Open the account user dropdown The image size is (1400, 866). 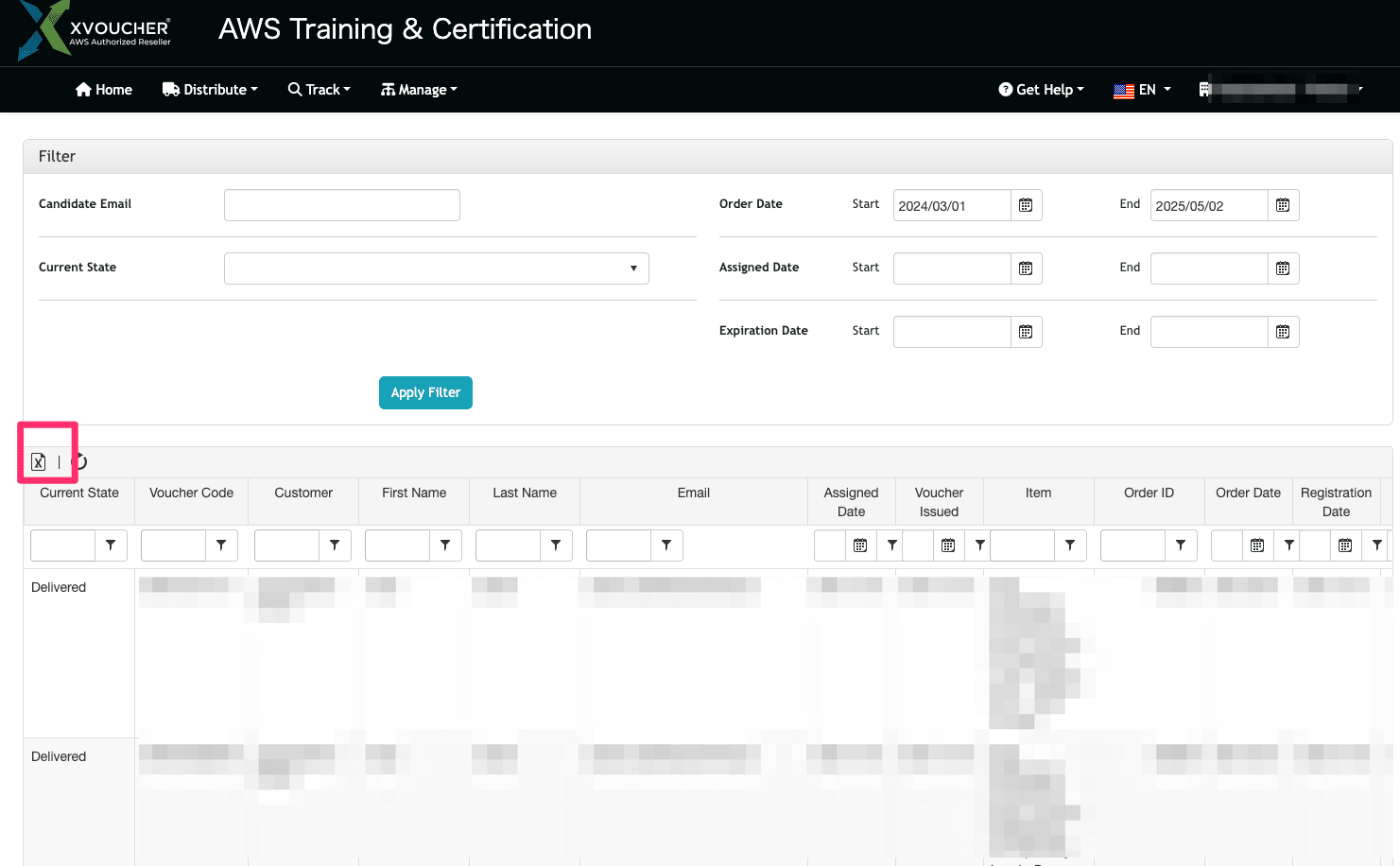[x=1281, y=90]
